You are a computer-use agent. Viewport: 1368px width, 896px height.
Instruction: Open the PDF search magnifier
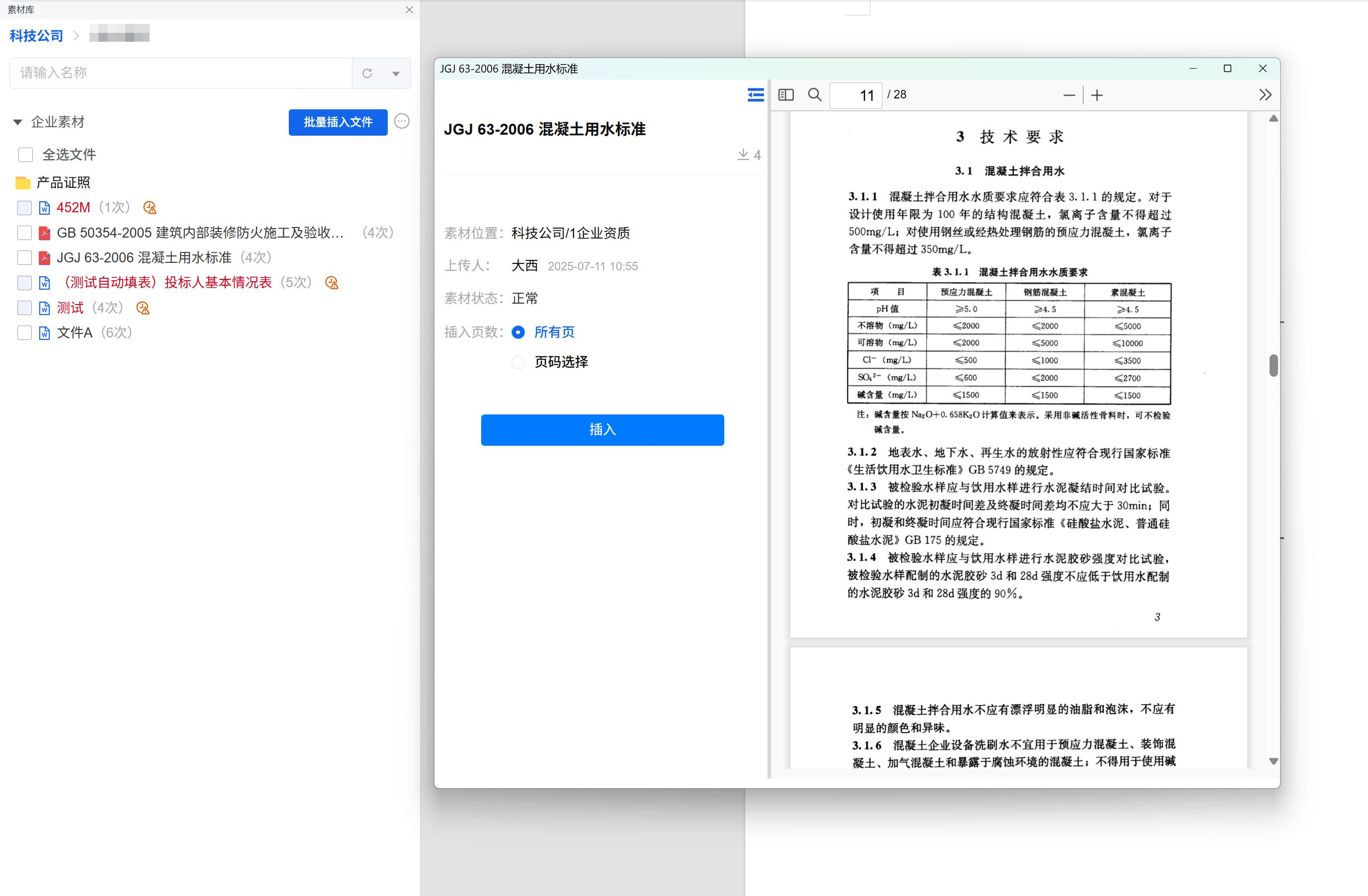(814, 95)
